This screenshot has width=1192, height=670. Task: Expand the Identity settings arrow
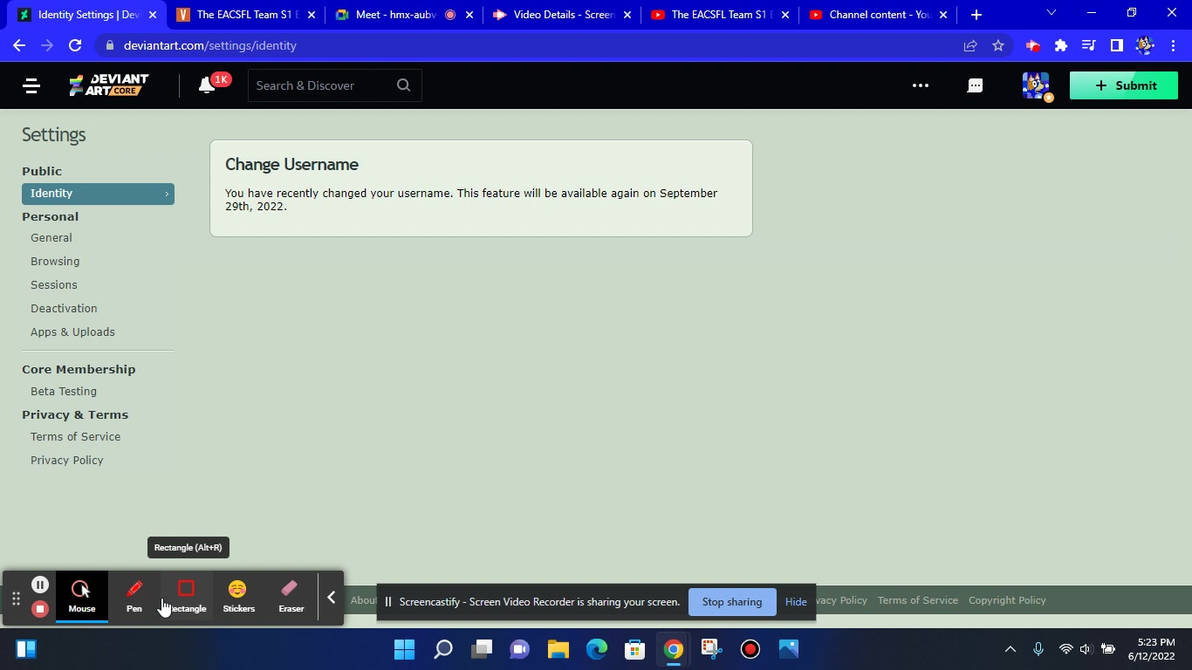166,193
